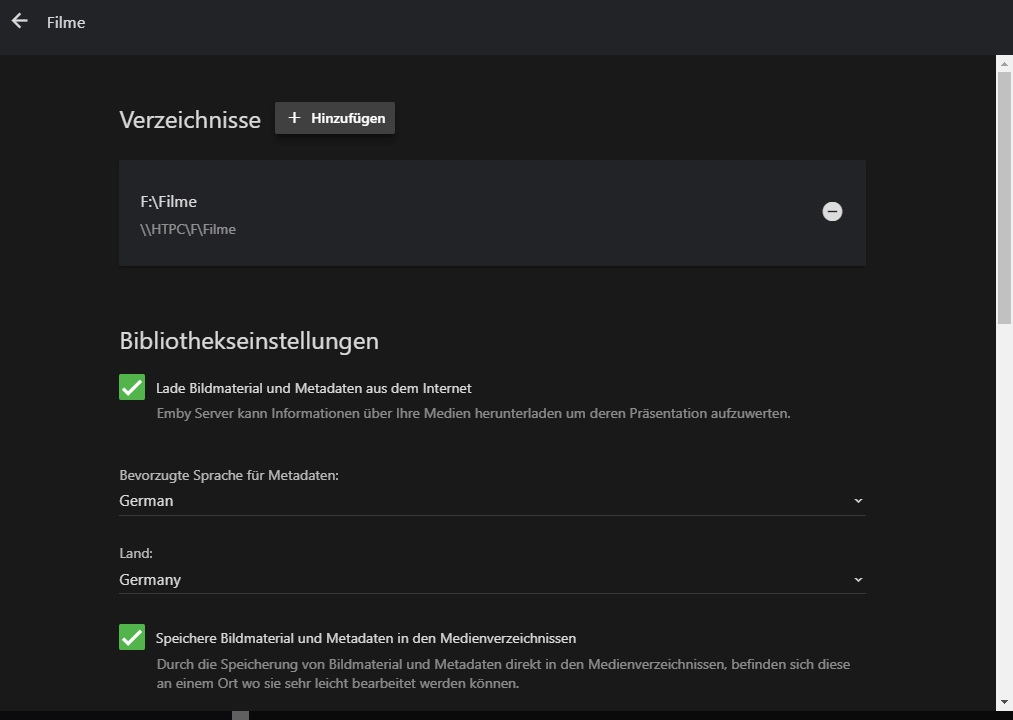Click the Filme page title
Screen dimensions: 1013x720
tap(66, 23)
